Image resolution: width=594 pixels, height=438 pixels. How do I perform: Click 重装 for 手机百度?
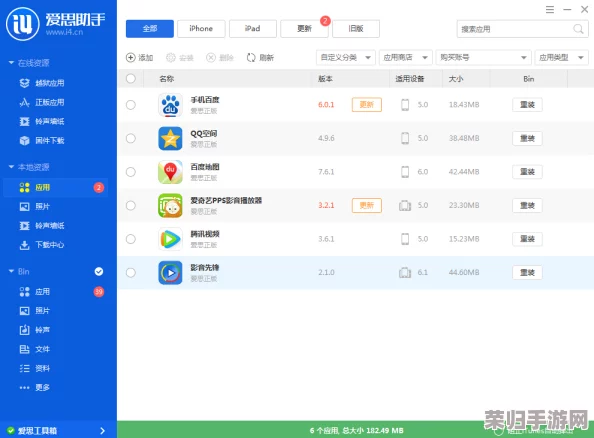tap(527, 105)
